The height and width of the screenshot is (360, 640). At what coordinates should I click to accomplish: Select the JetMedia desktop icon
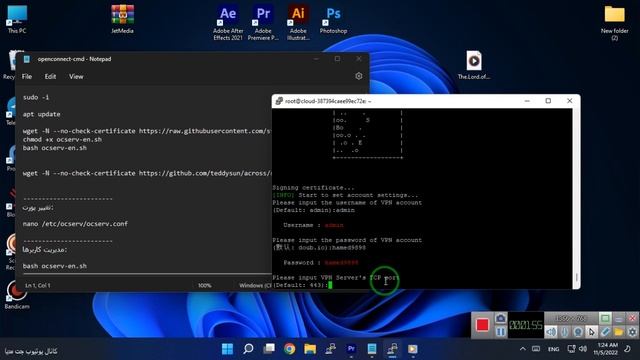122,20
